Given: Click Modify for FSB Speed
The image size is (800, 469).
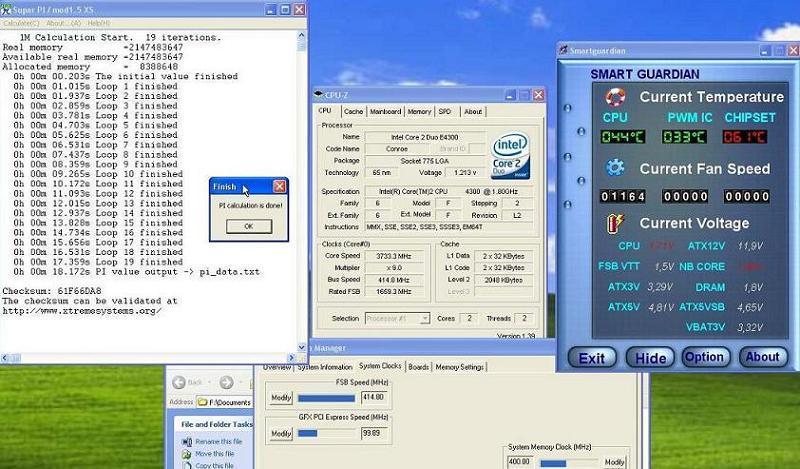Looking at the screenshot, I should pos(281,398).
